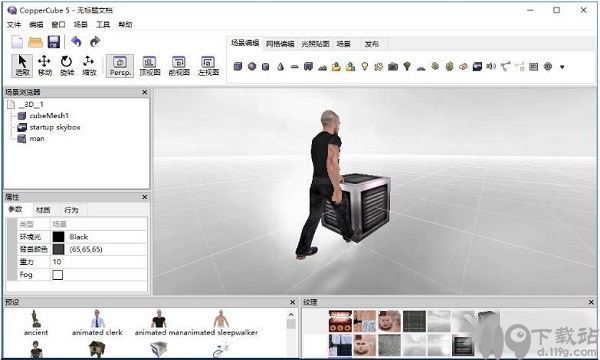600x360 pixels.
Task: Enable the Fog checkbox
Action: 57,275
